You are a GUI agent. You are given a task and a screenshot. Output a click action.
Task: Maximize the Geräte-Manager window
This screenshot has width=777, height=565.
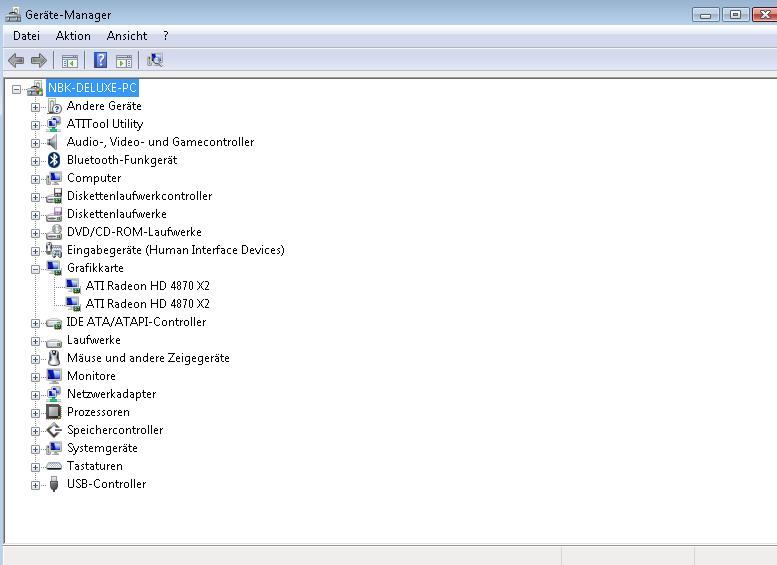735,15
